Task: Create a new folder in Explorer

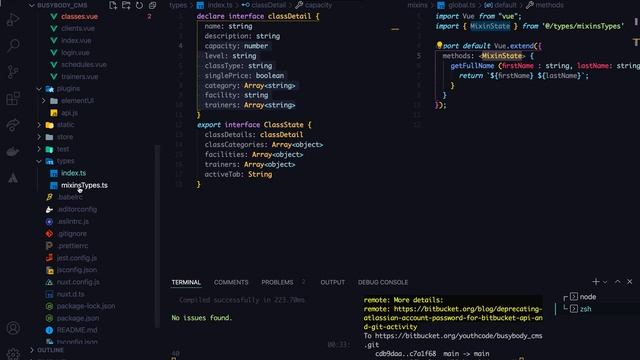Action: (x=126, y=5)
